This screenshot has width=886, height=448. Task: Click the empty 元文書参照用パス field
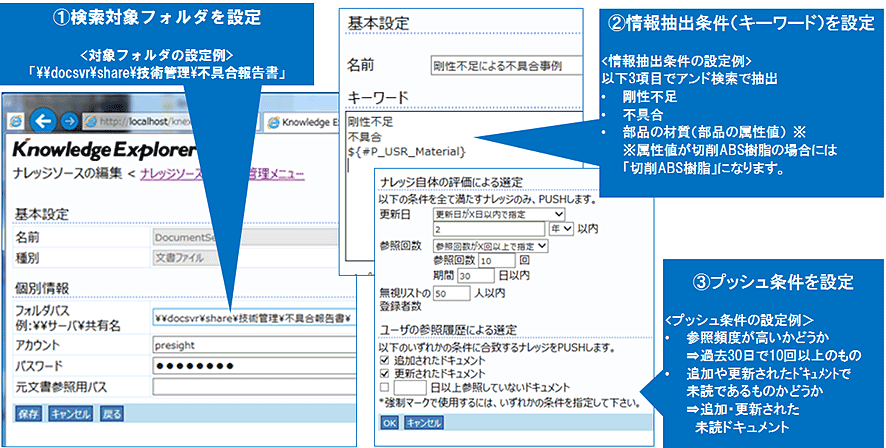point(254,388)
